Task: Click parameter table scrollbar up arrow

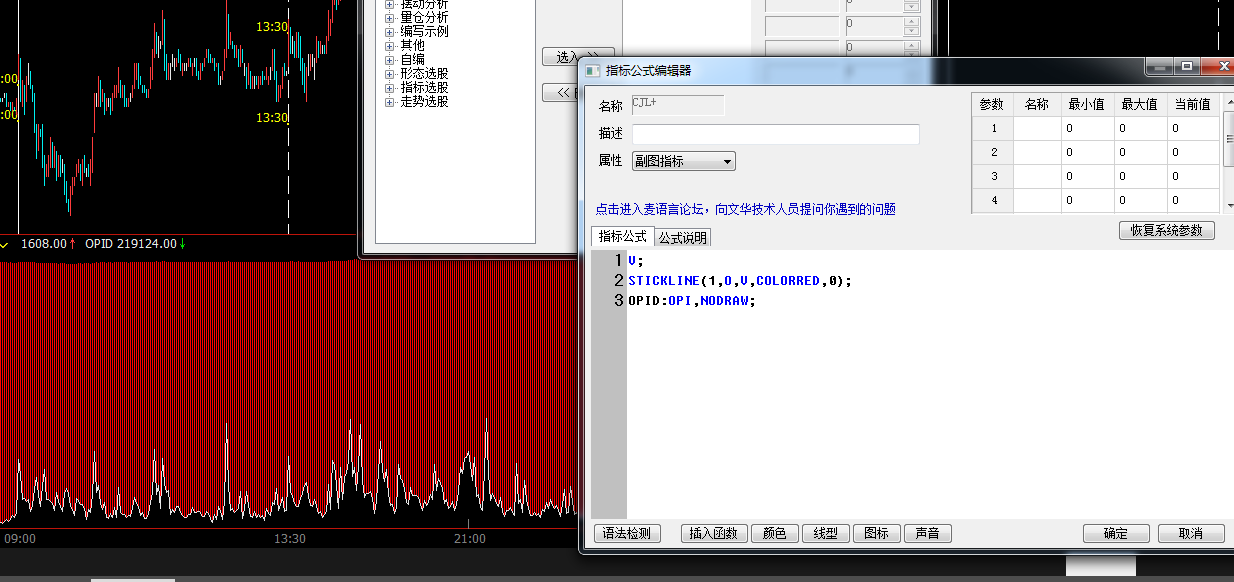Action: [1228, 100]
